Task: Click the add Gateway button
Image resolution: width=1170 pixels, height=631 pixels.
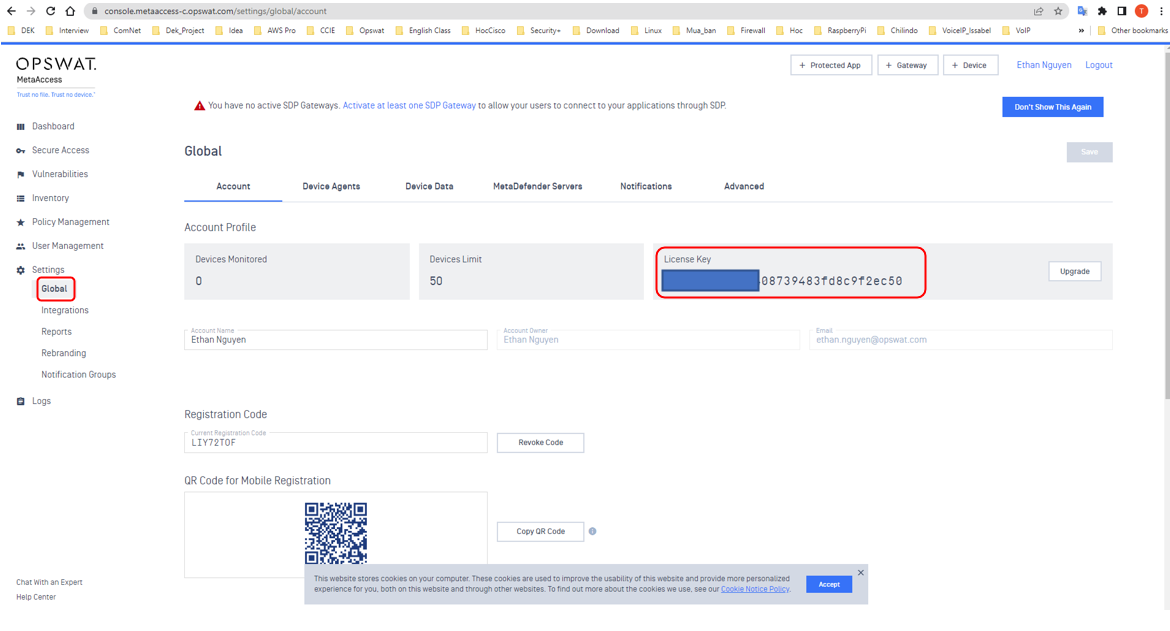Action: point(907,66)
